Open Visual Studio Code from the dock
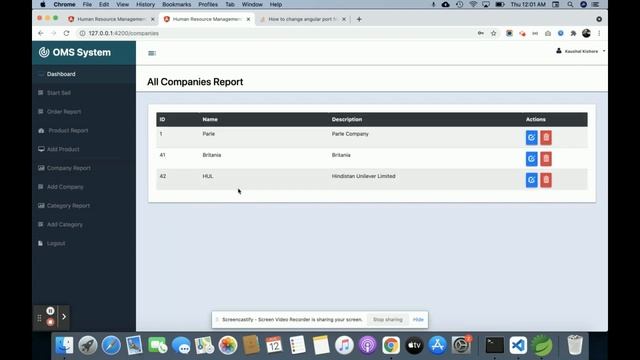 tap(518, 345)
